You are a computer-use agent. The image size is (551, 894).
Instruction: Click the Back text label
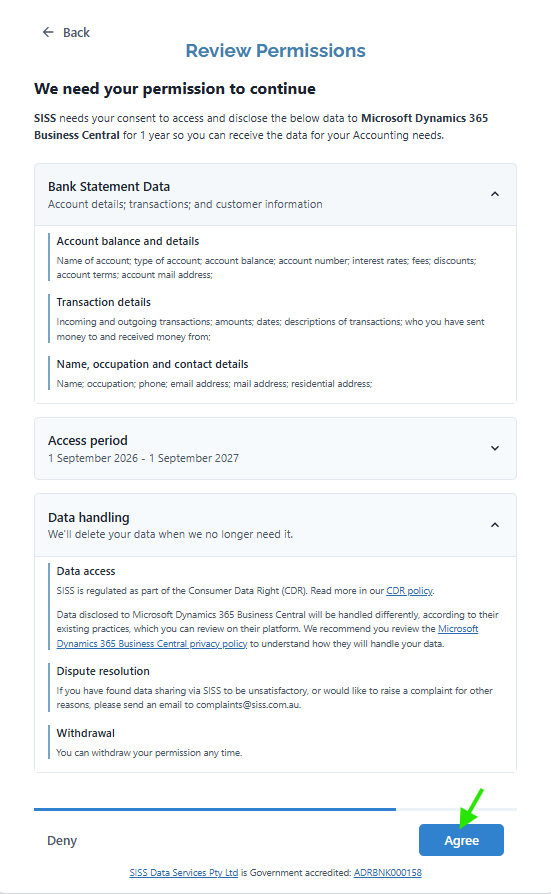(x=76, y=32)
